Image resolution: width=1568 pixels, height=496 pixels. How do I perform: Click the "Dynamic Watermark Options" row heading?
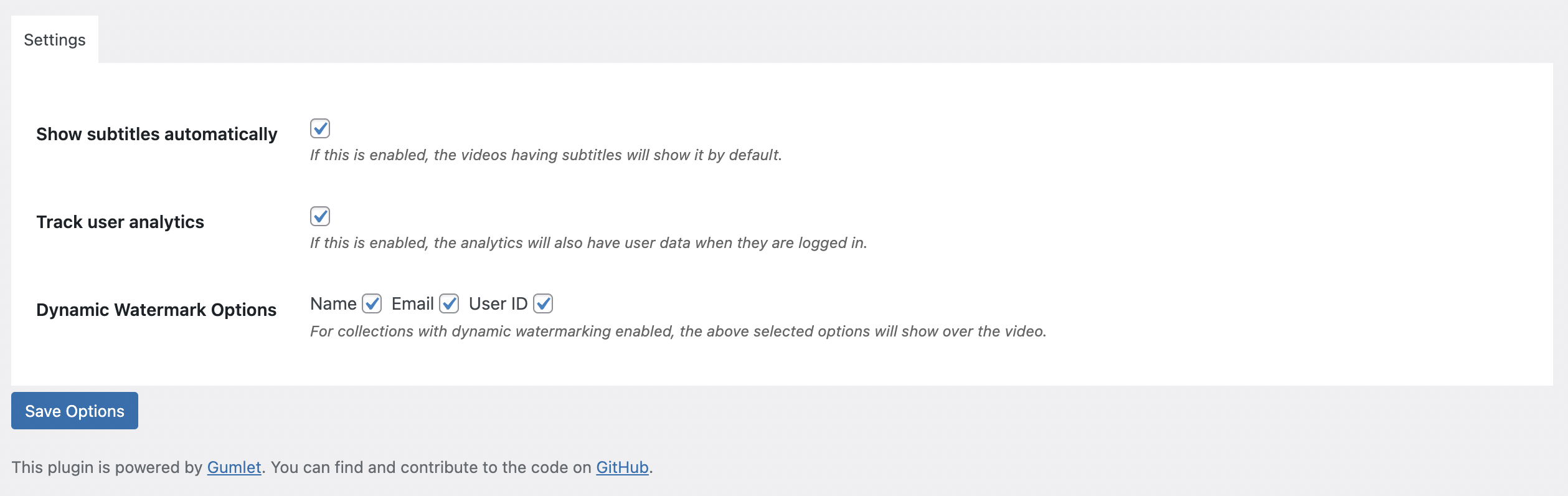(x=156, y=310)
